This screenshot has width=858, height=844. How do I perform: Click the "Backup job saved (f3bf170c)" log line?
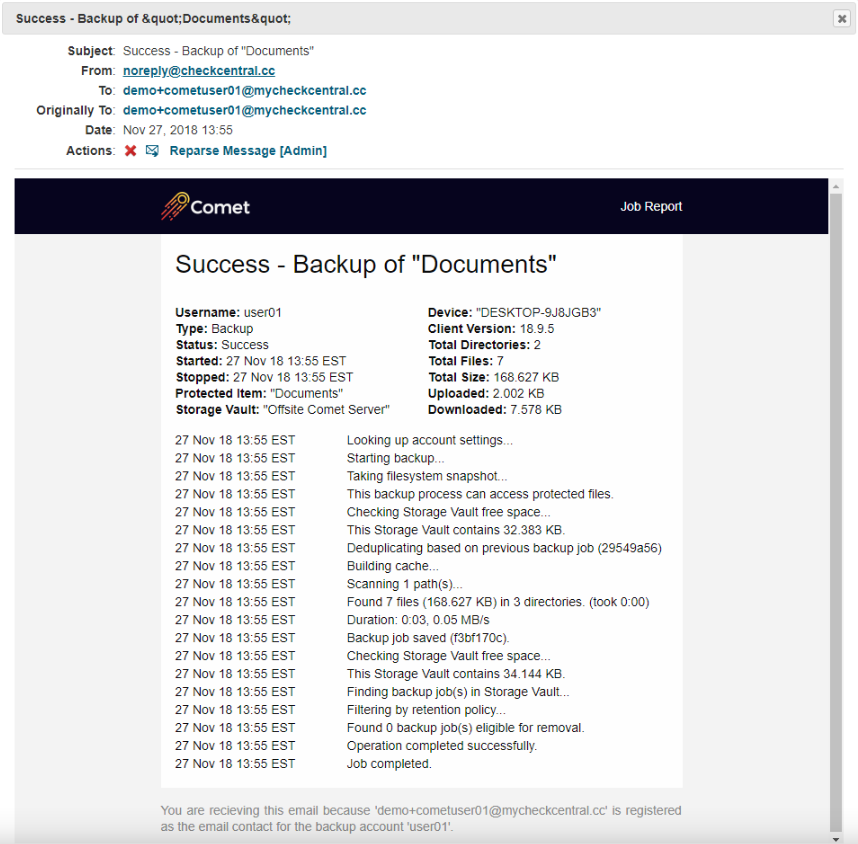[427, 638]
